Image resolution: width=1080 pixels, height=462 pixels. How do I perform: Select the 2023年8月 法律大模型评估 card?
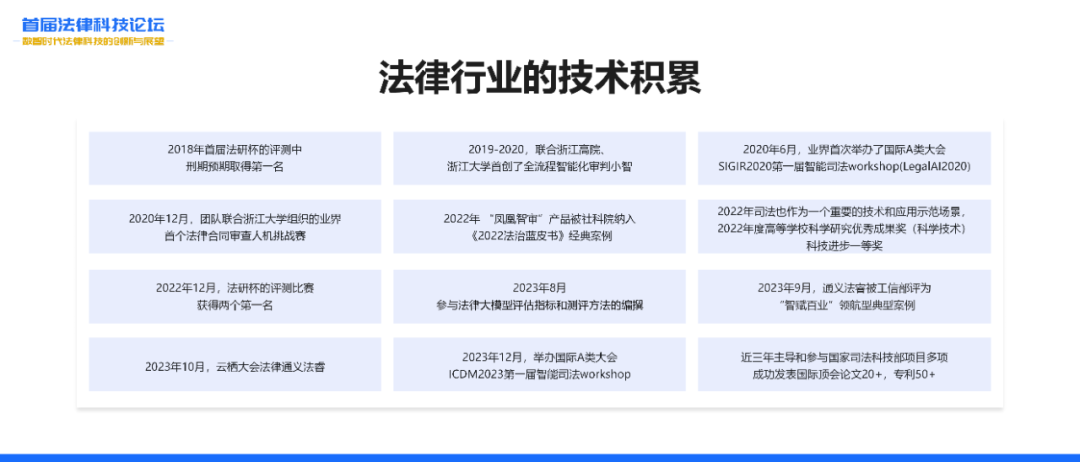(x=539, y=296)
